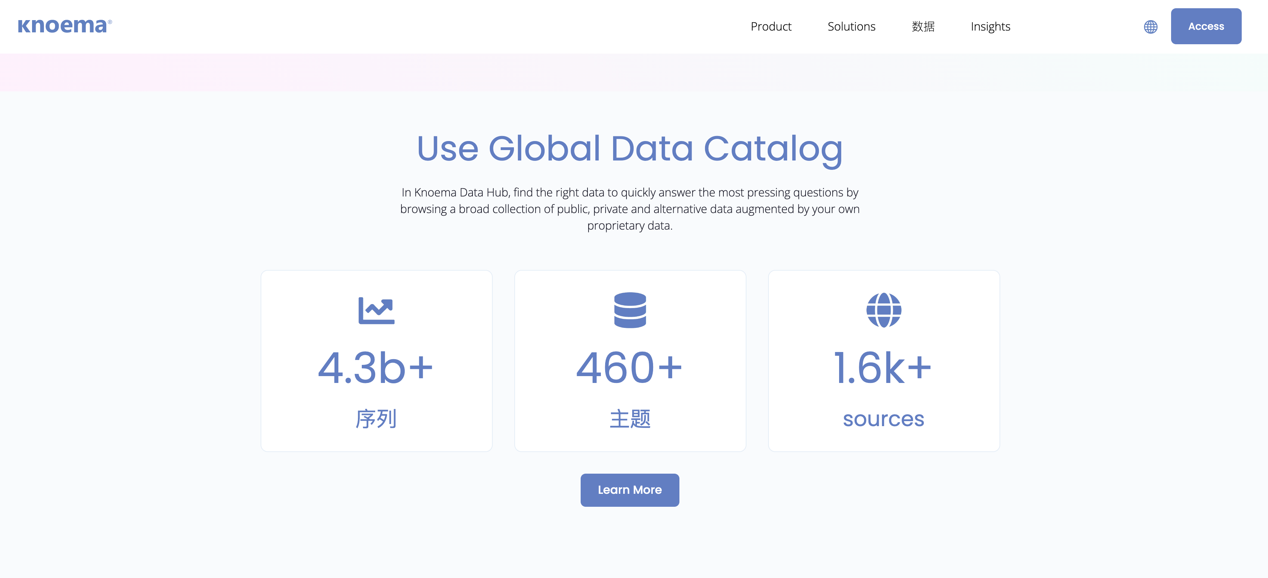The height and width of the screenshot is (578, 1268).
Task: Click the 1.6k+ statistic
Action: coord(884,368)
